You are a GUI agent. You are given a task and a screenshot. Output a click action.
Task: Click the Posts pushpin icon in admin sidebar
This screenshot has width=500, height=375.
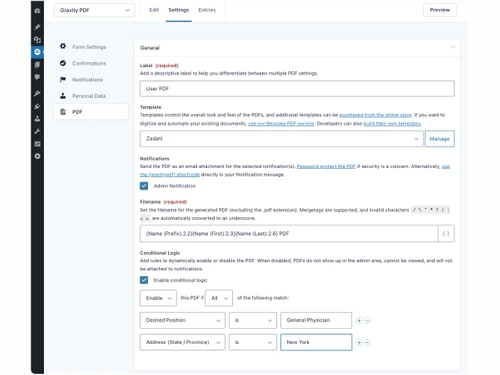(37, 27)
